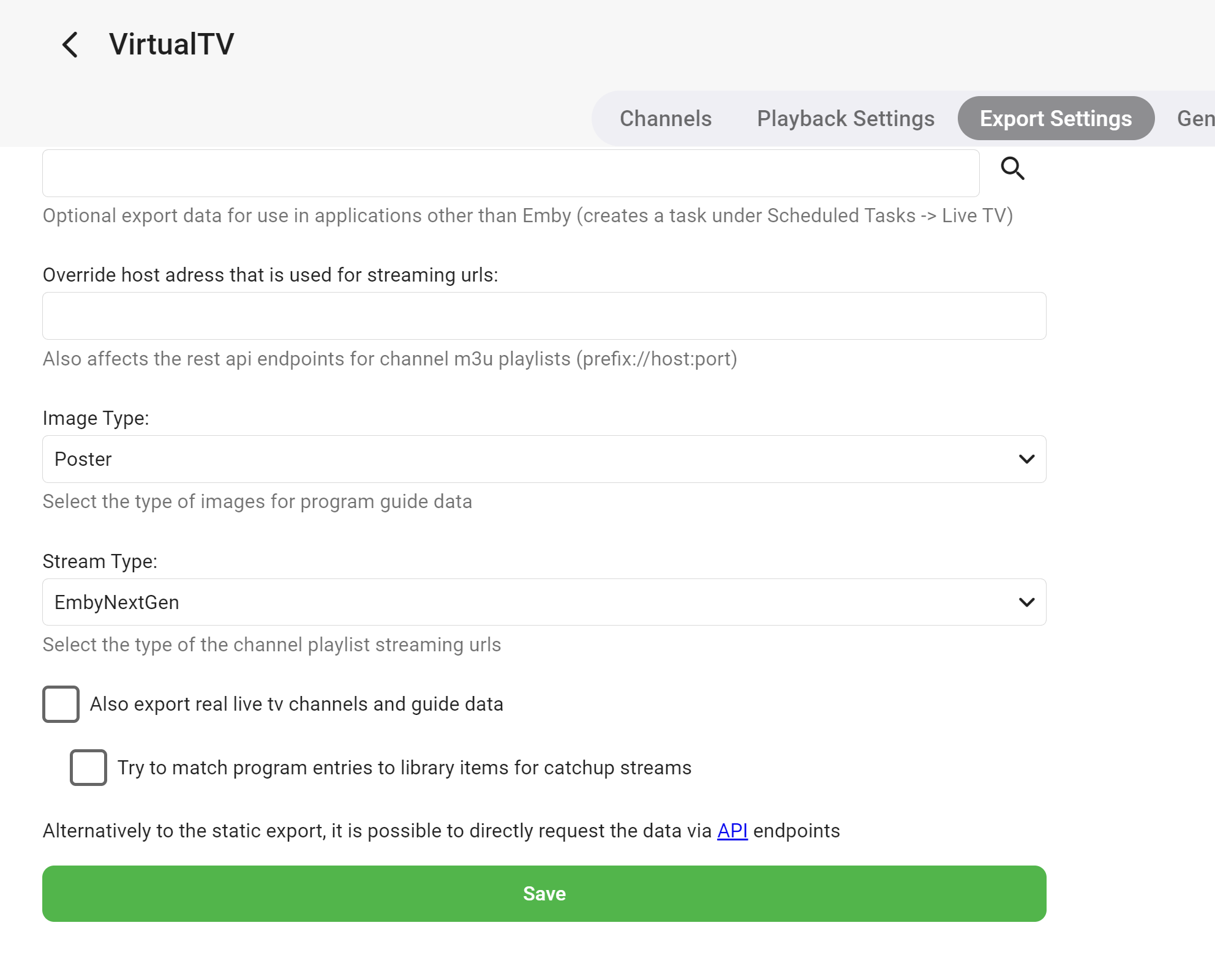Follow the API endpoints link
Viewport: 1215px width, 980px height.
732,831
